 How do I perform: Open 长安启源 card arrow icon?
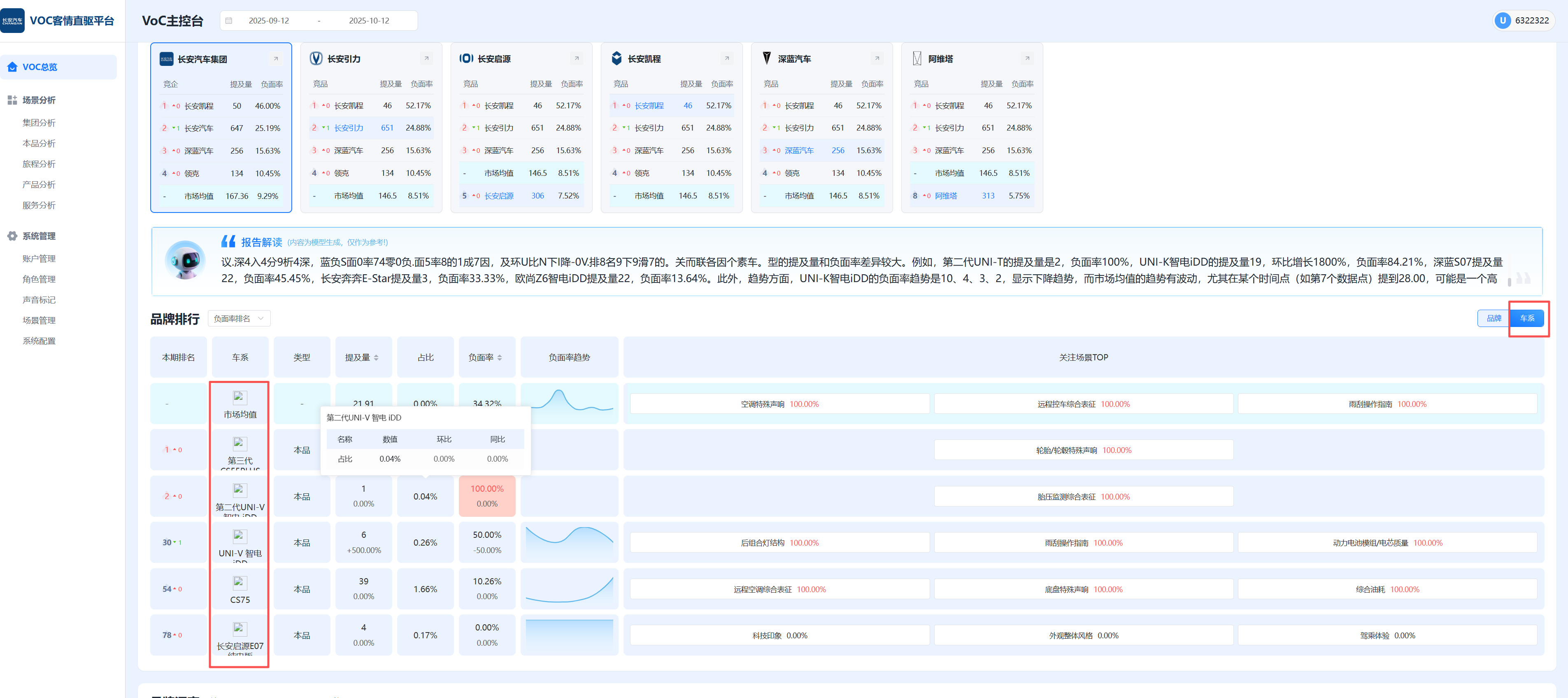point(577,58)
